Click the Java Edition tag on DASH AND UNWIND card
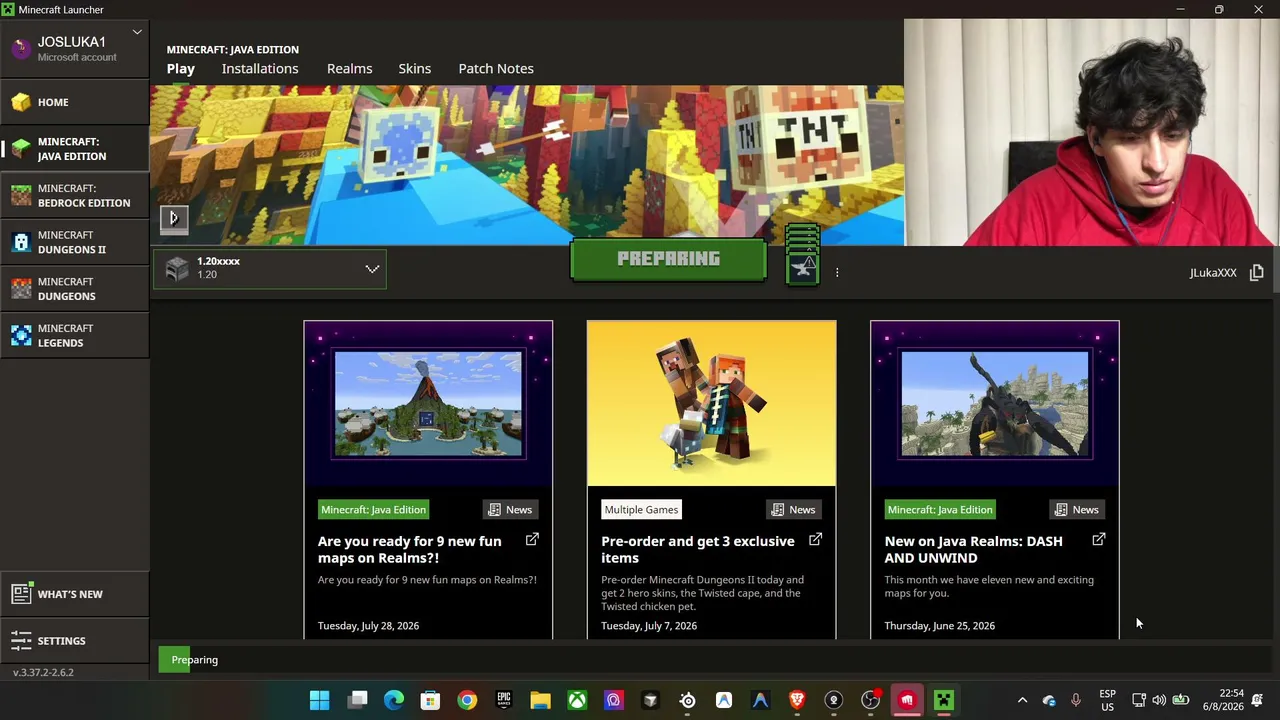The height and width of the screenshot is (720, 1280). (940, 510)
